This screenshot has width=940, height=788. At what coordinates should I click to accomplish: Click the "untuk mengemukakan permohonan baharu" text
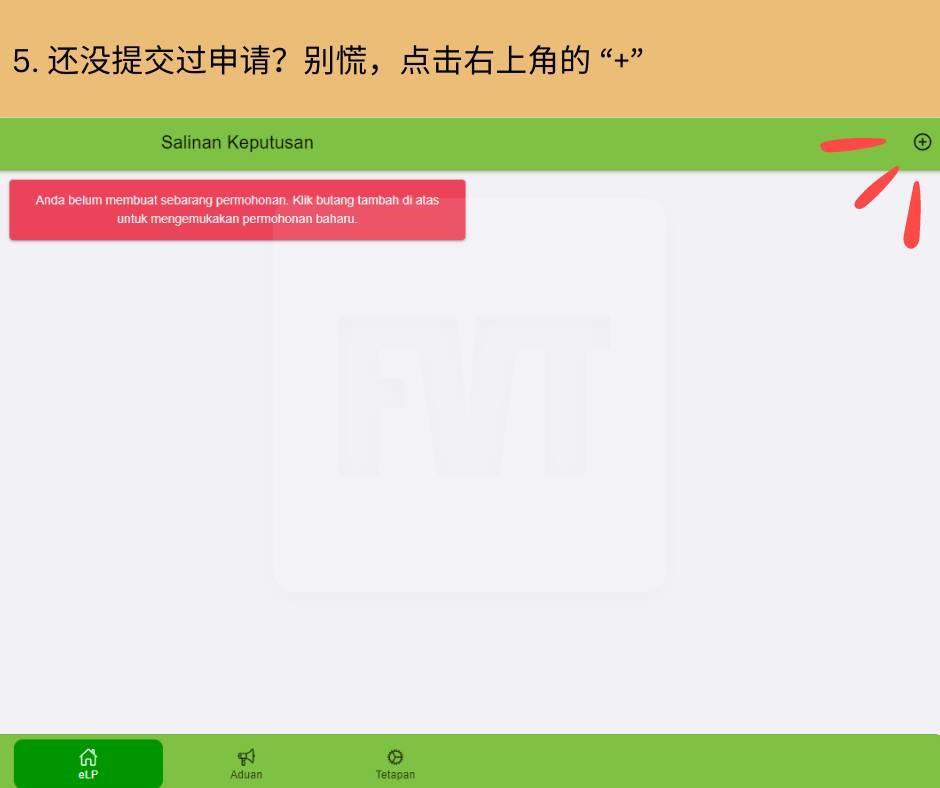(237, 218)
